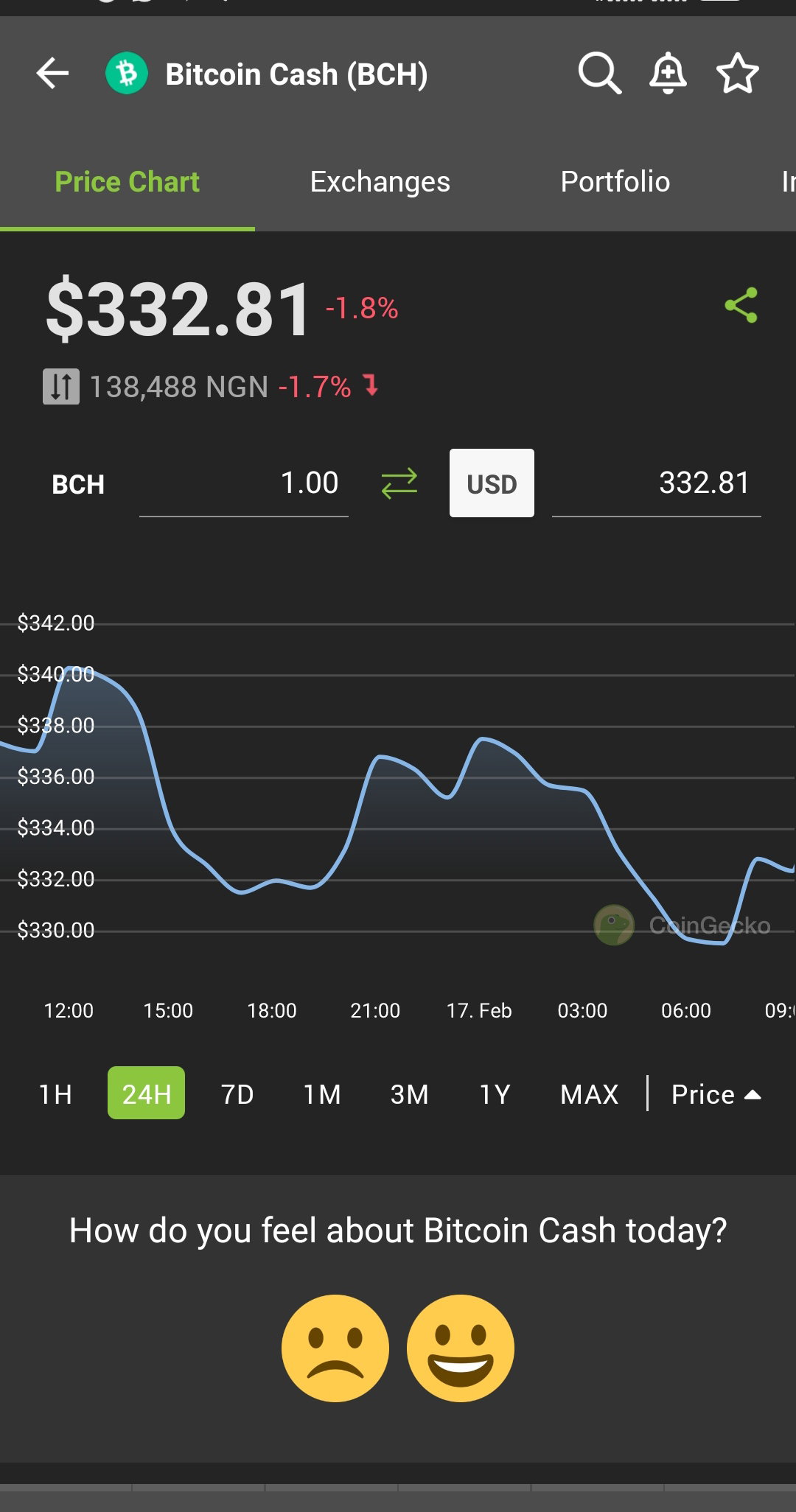The height and width of the screenshot is (1512, 796).
Task: Tap the 17. Feb date label on chart
Action: click(479, 1010)
